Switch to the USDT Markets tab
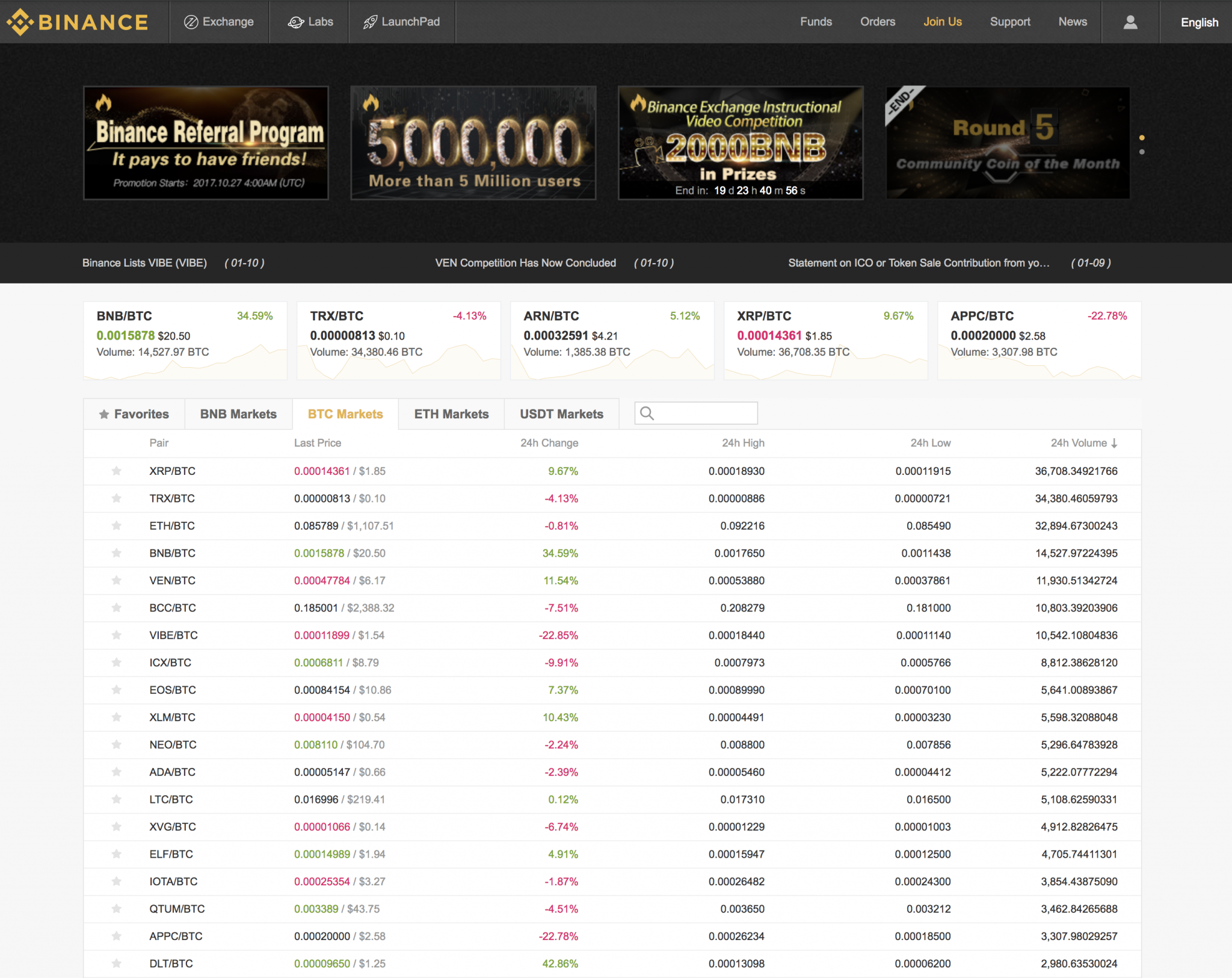The height and width of the screenshot is (978, 1232). tap(561, 414)
